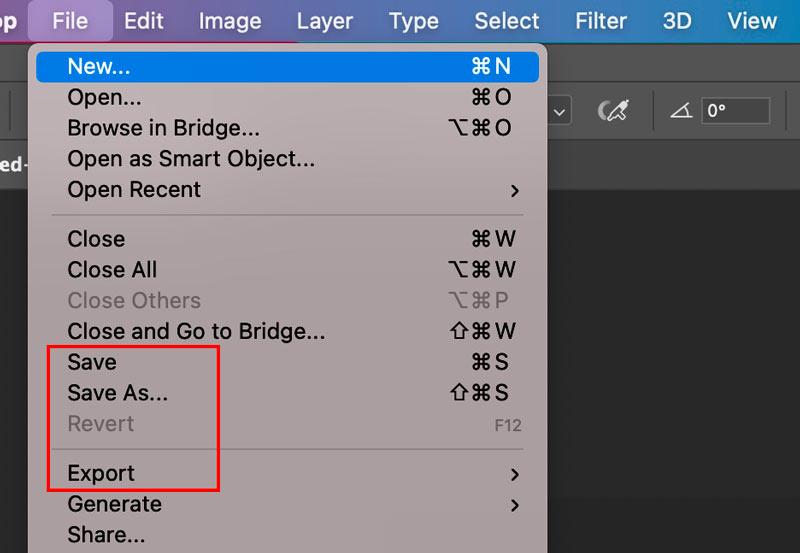Choose Close All menu entry
This screenshot has width=800, height=553.
[112, 270]
